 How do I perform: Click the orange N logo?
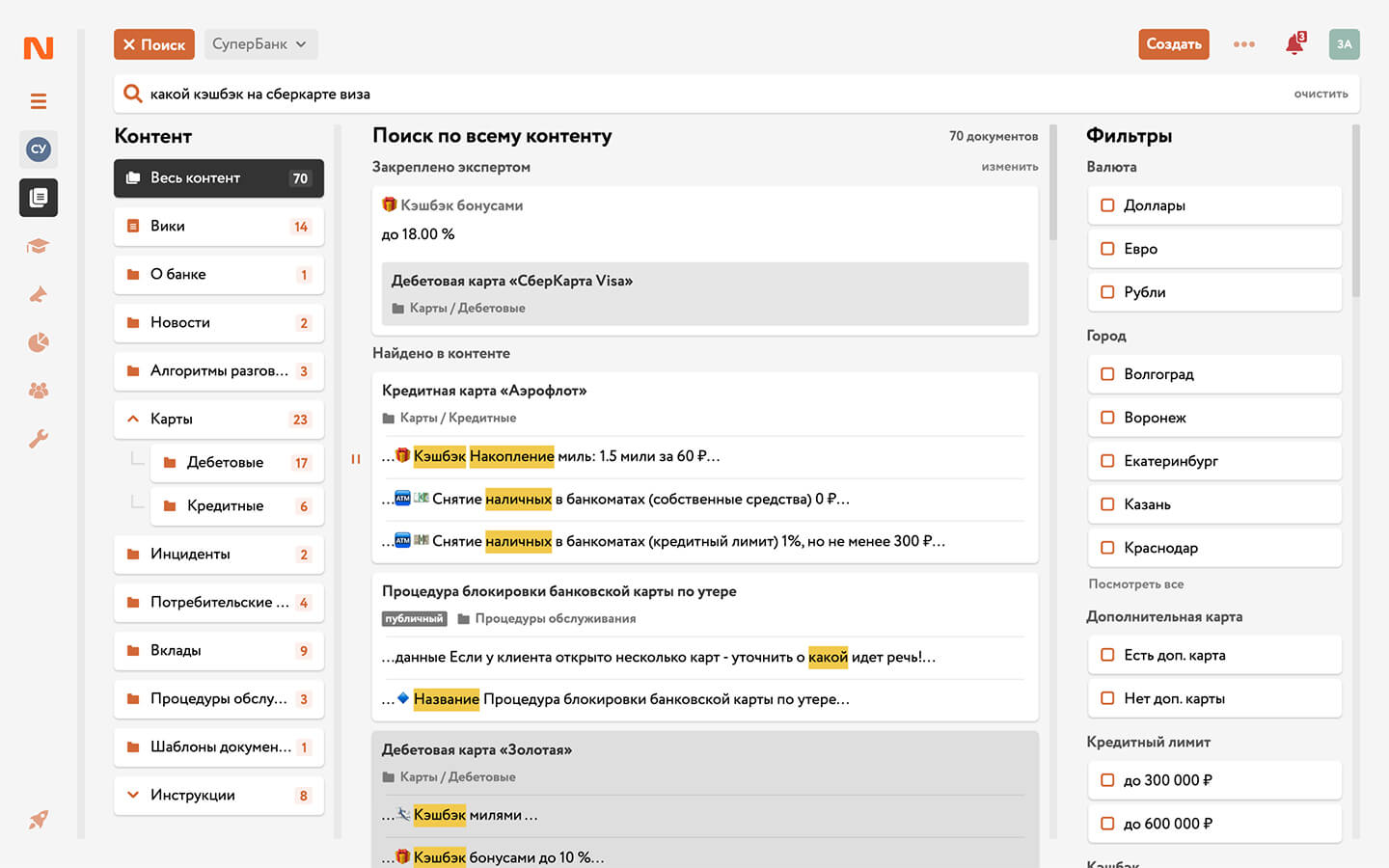point(39,47)
